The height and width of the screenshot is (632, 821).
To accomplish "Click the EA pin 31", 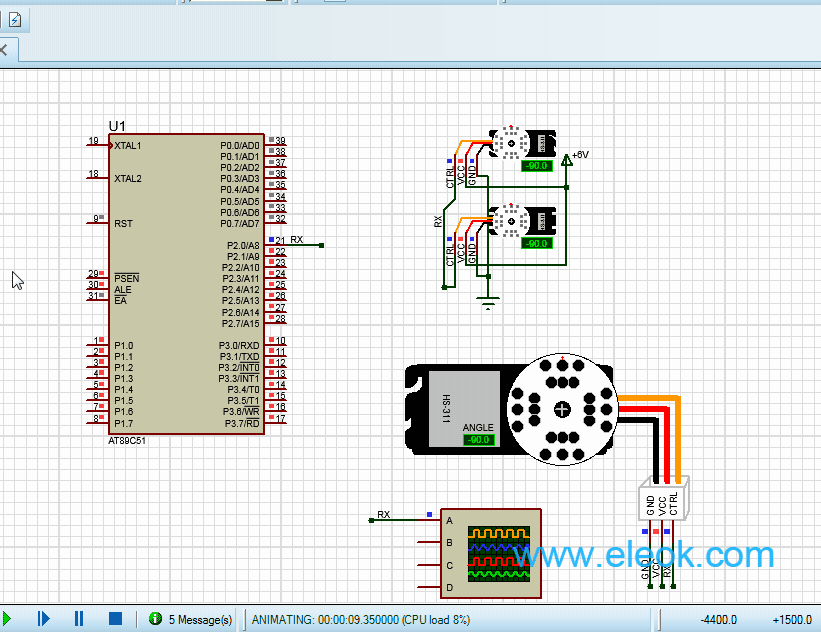I will pos(97,300).
